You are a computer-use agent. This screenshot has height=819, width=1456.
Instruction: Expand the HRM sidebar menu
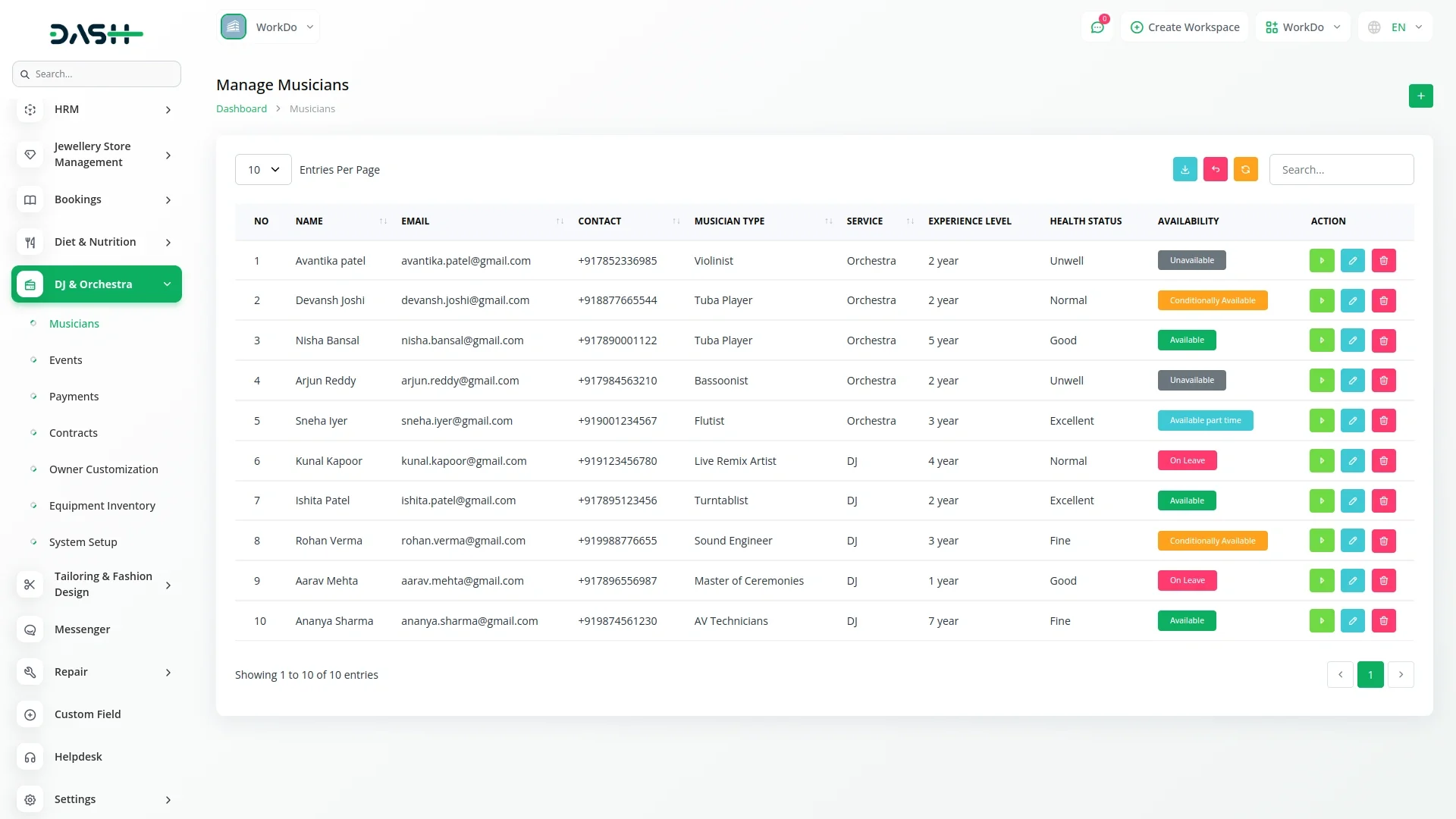[96, 109]
